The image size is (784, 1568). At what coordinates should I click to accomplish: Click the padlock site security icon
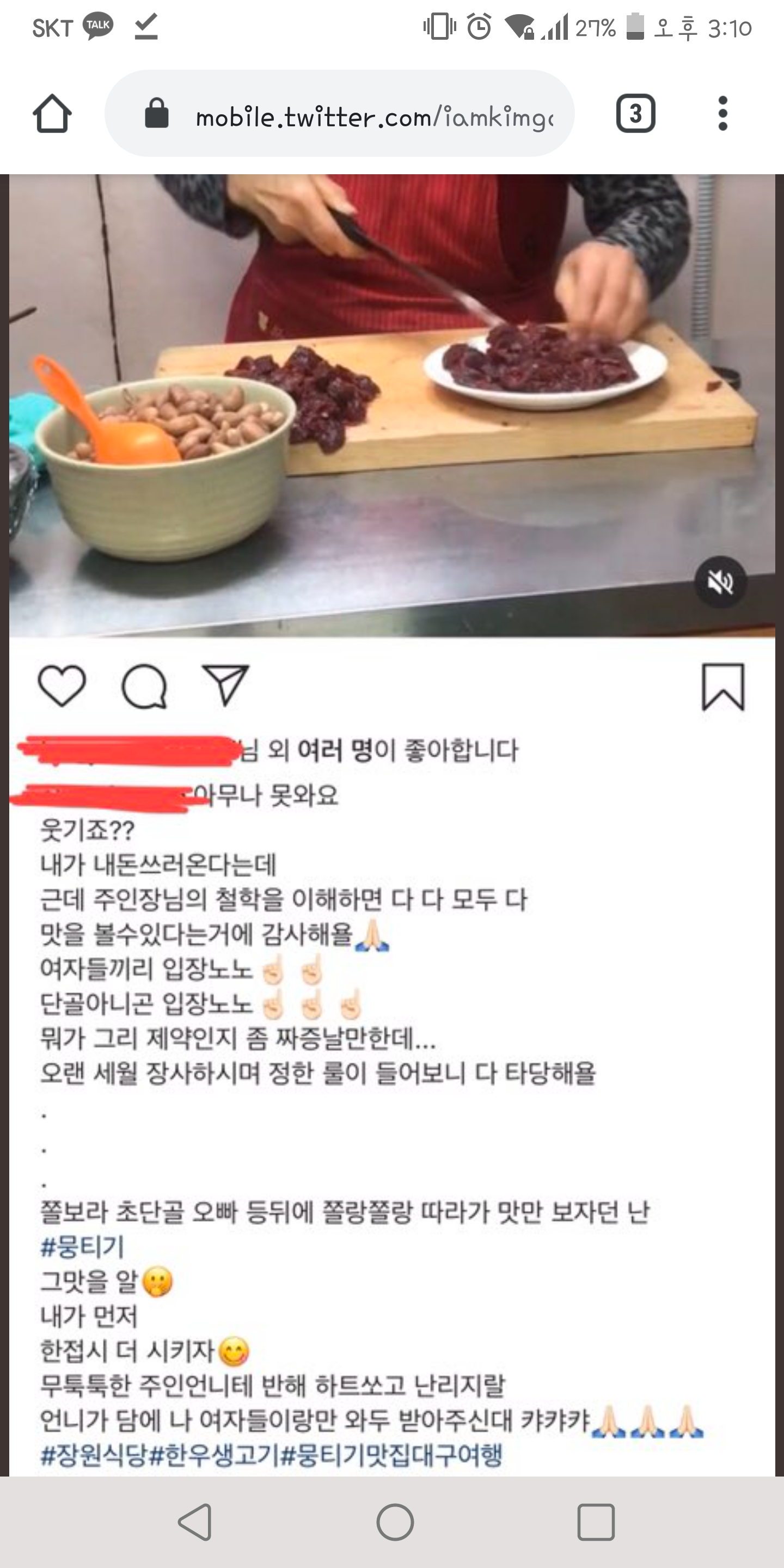156,113
